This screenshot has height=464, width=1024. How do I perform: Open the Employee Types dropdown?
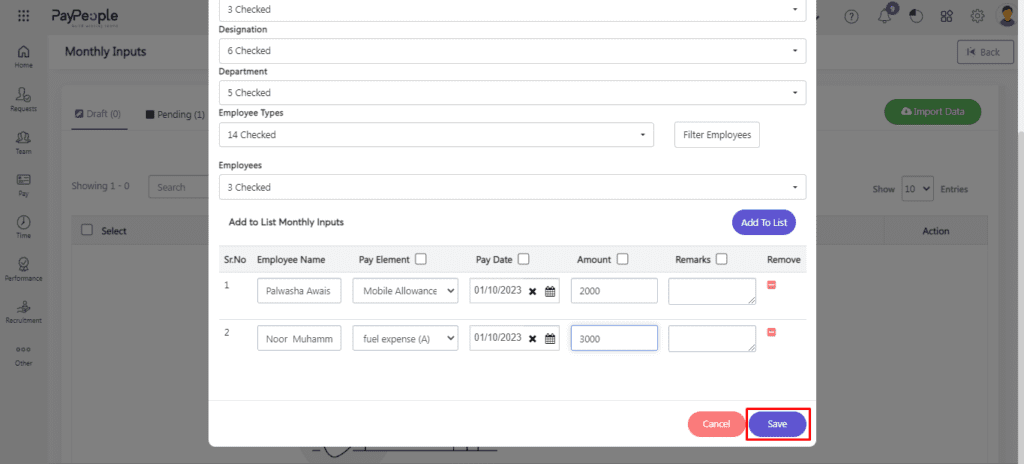[435, 134]
